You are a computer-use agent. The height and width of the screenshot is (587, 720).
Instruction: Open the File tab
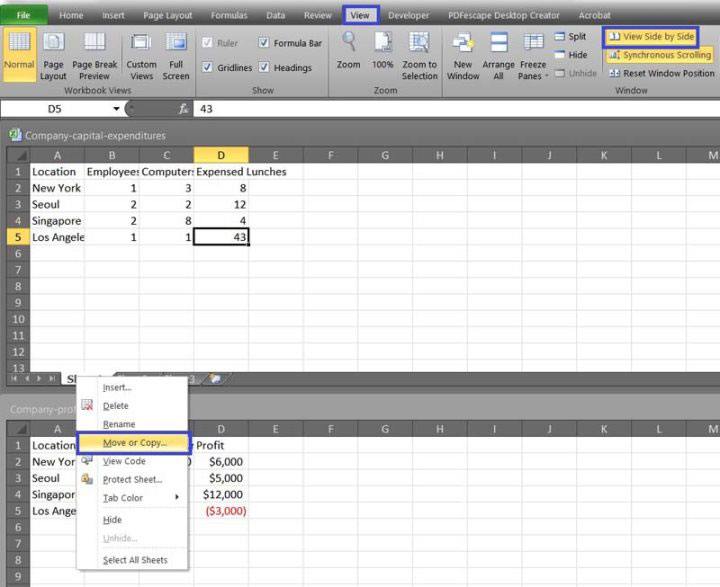pyautogui.click(x=23, y=15)
